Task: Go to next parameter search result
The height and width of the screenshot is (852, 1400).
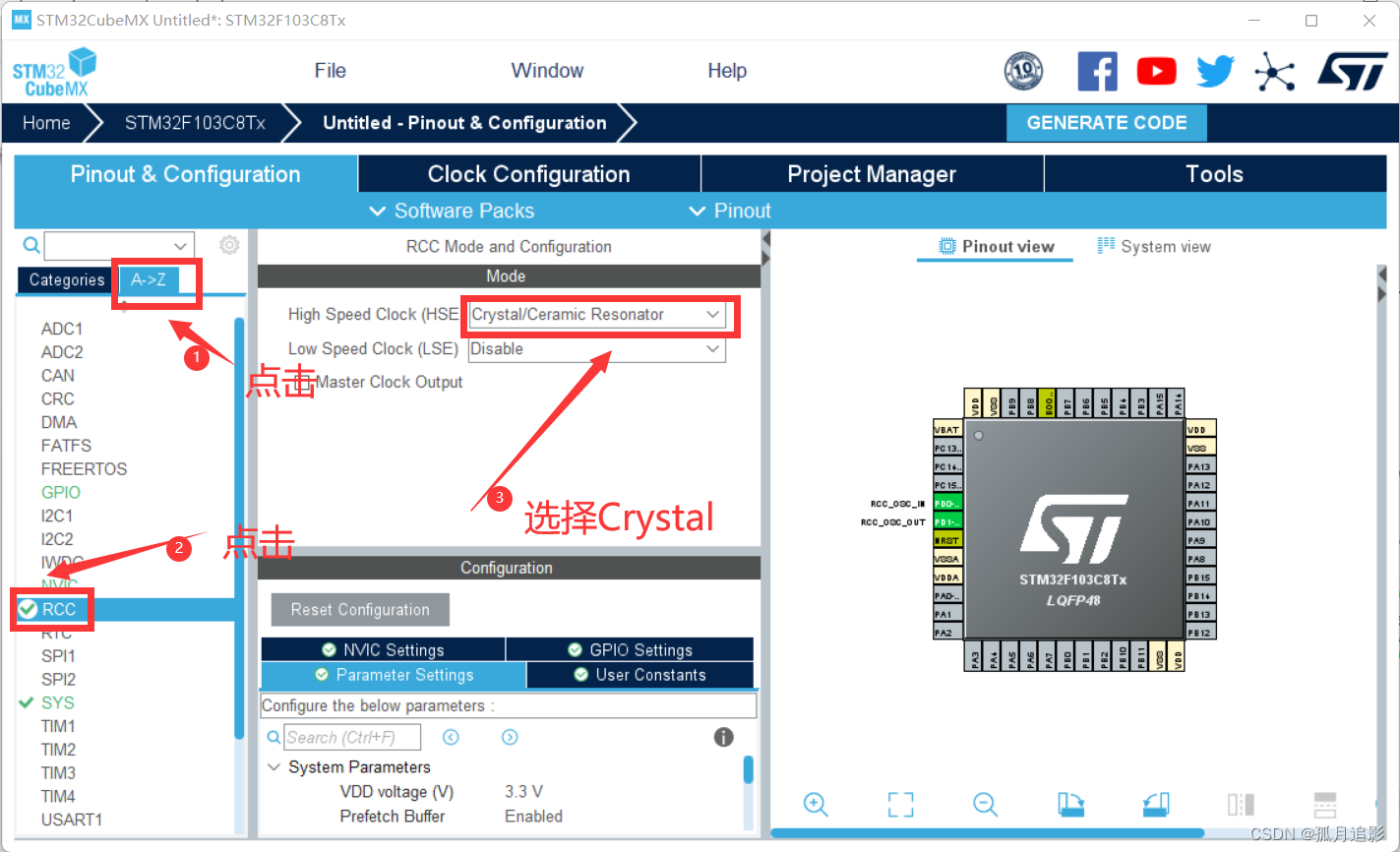Action: click(510, 737)
